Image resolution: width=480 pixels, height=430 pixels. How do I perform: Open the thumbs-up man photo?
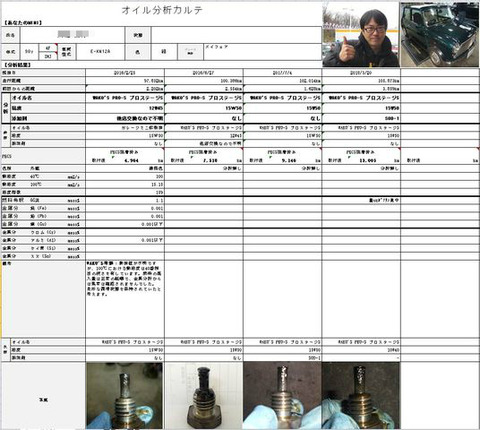[x=361, y=34]
